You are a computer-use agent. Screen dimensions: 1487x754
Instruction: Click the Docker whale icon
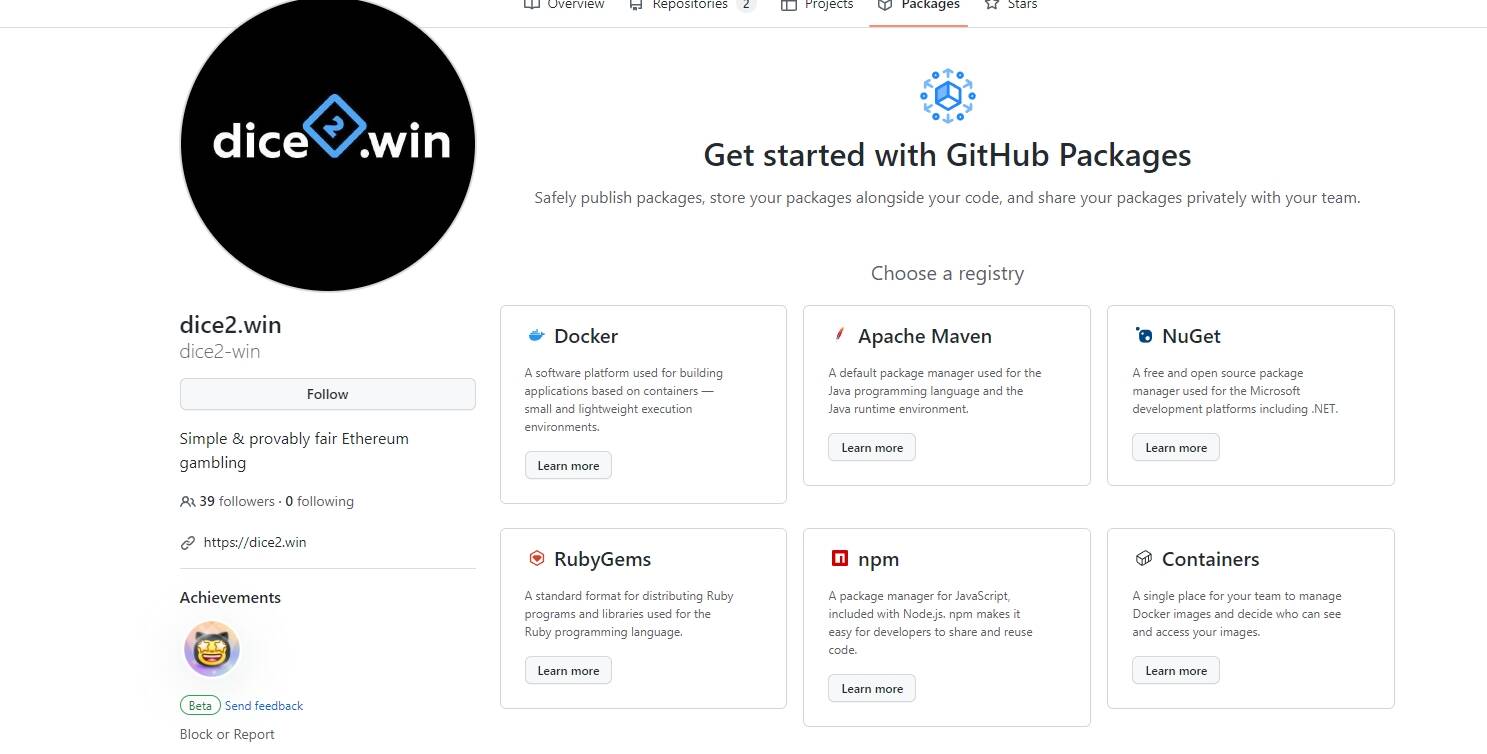click(x=536, y=336)
